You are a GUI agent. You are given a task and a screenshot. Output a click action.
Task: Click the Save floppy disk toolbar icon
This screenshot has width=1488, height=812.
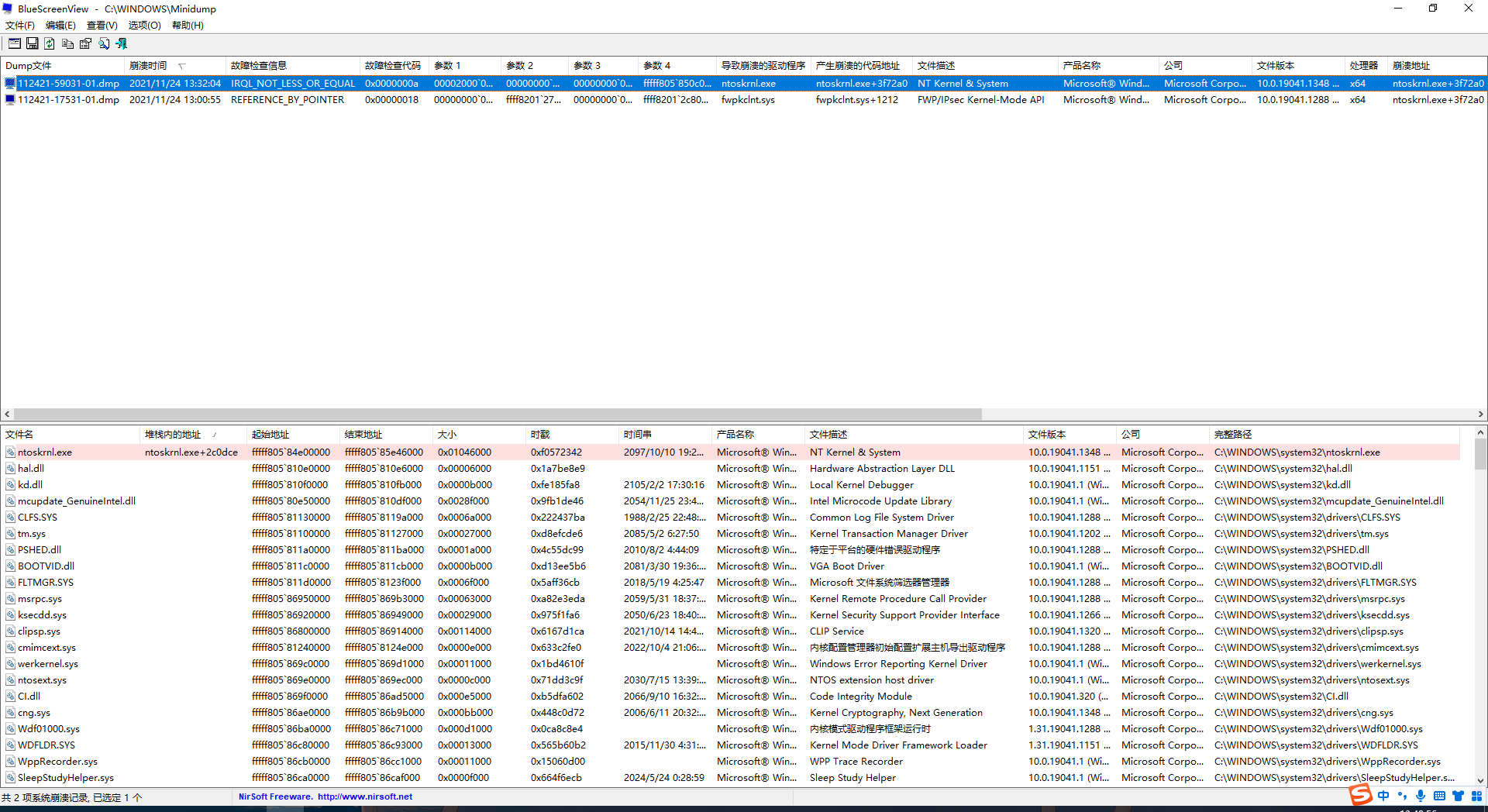pos(33,44)
